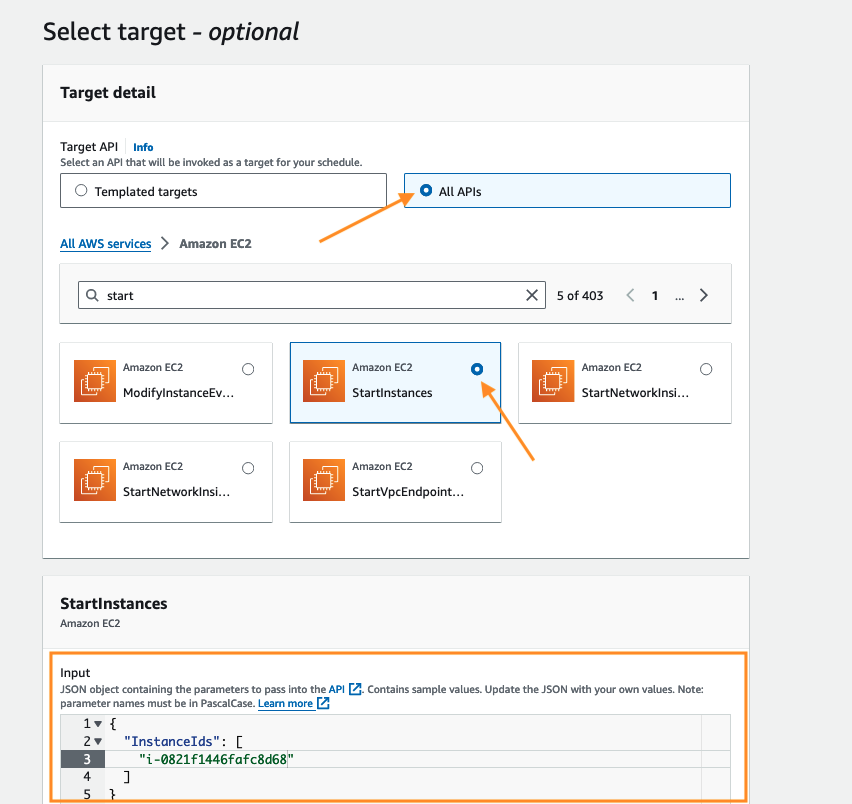Collapse the InstanceIds array fold arrow

pyautogui.click(x=98, y=741)
